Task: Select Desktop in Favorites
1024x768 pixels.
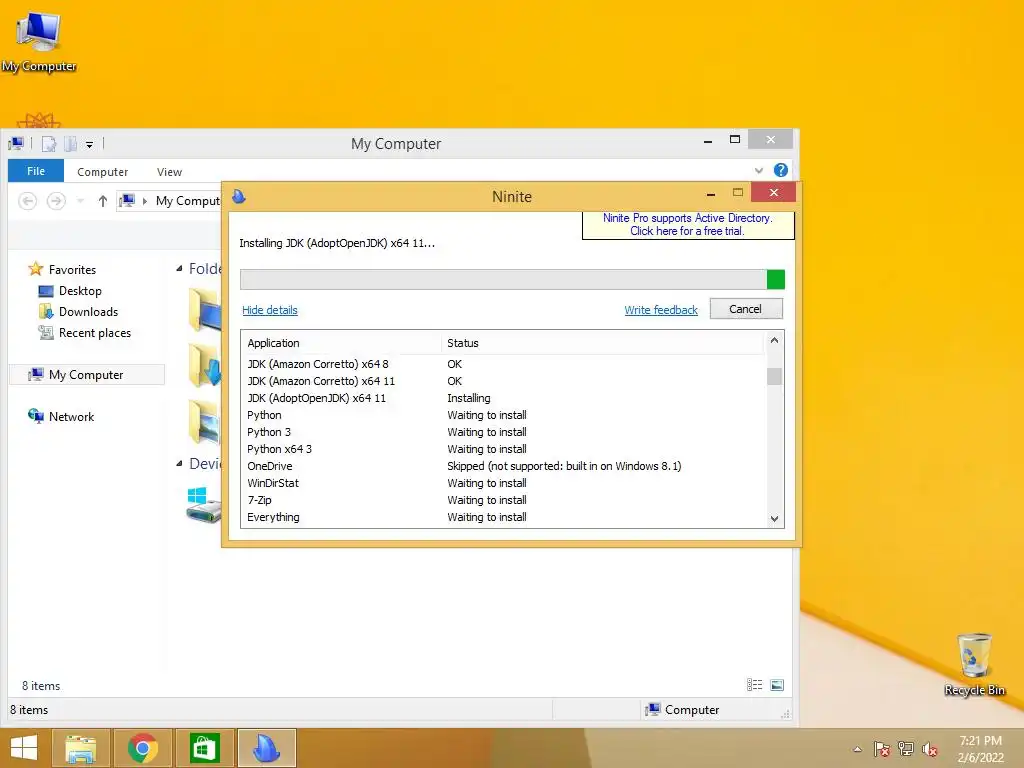Action: click(80, 291)
